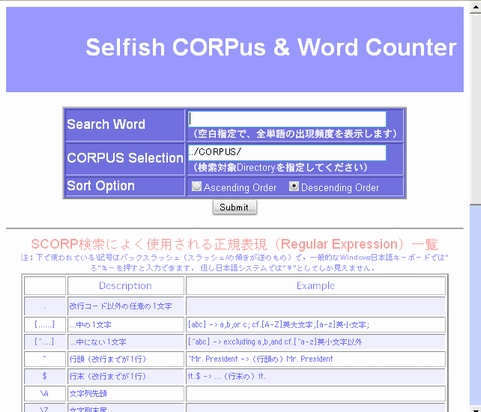481x412 pixels.
Task: Click the [abc] example cell
Action: coord(316,325)
